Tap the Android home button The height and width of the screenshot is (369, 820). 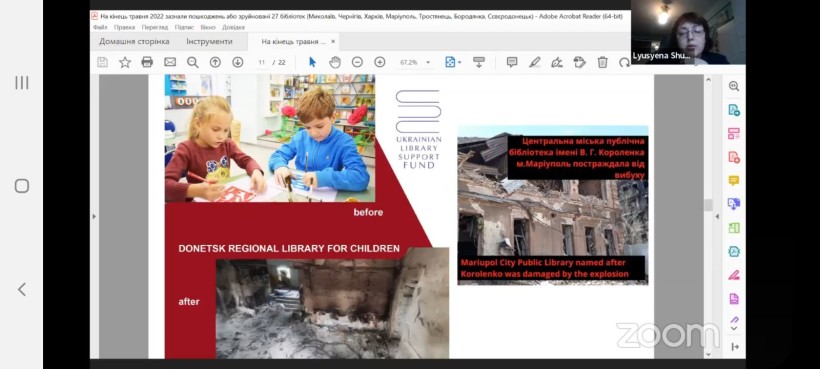[21, 186]
